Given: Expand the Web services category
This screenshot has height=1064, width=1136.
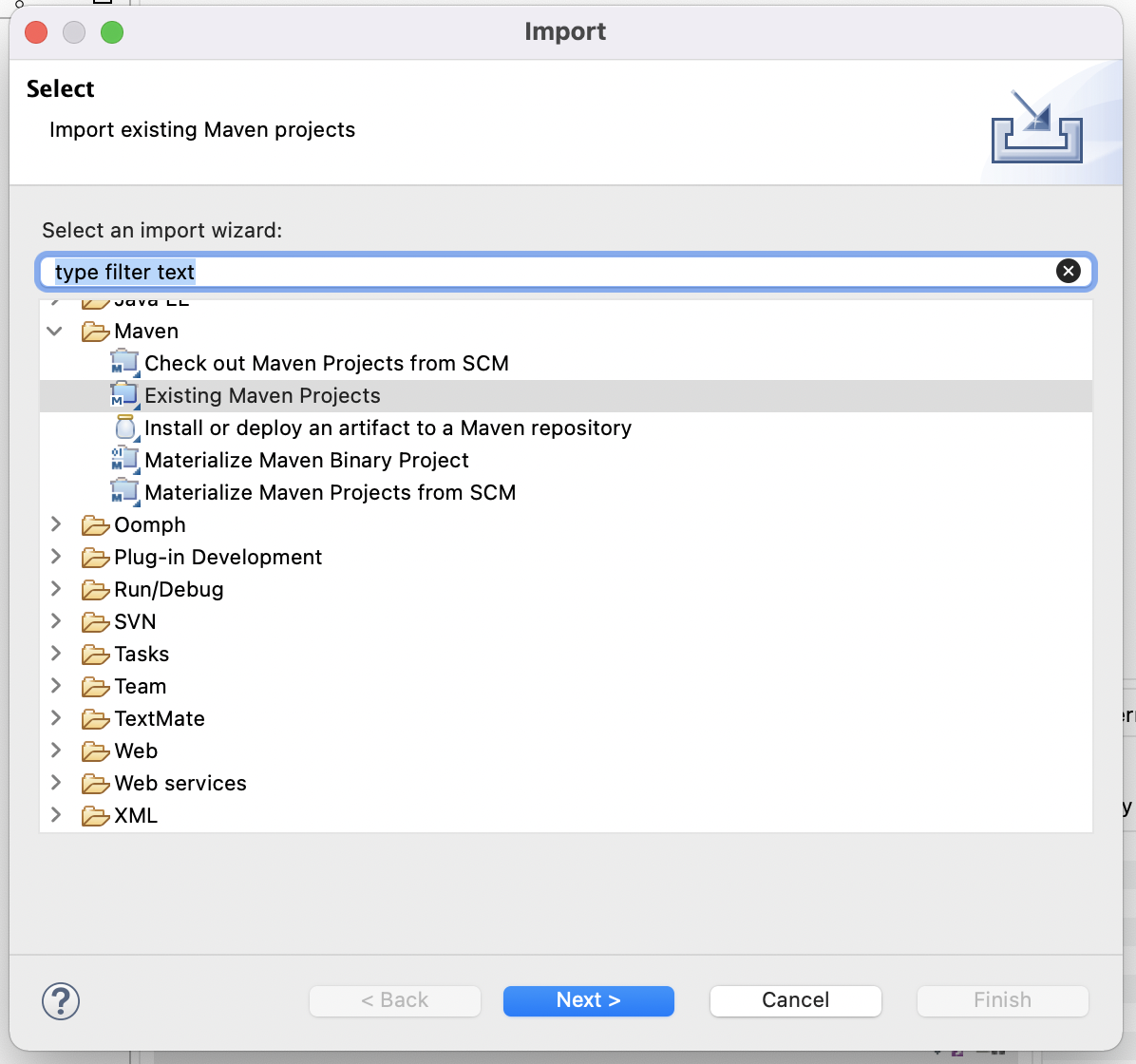Looking at the screenshot, I should tap(56, 783).
